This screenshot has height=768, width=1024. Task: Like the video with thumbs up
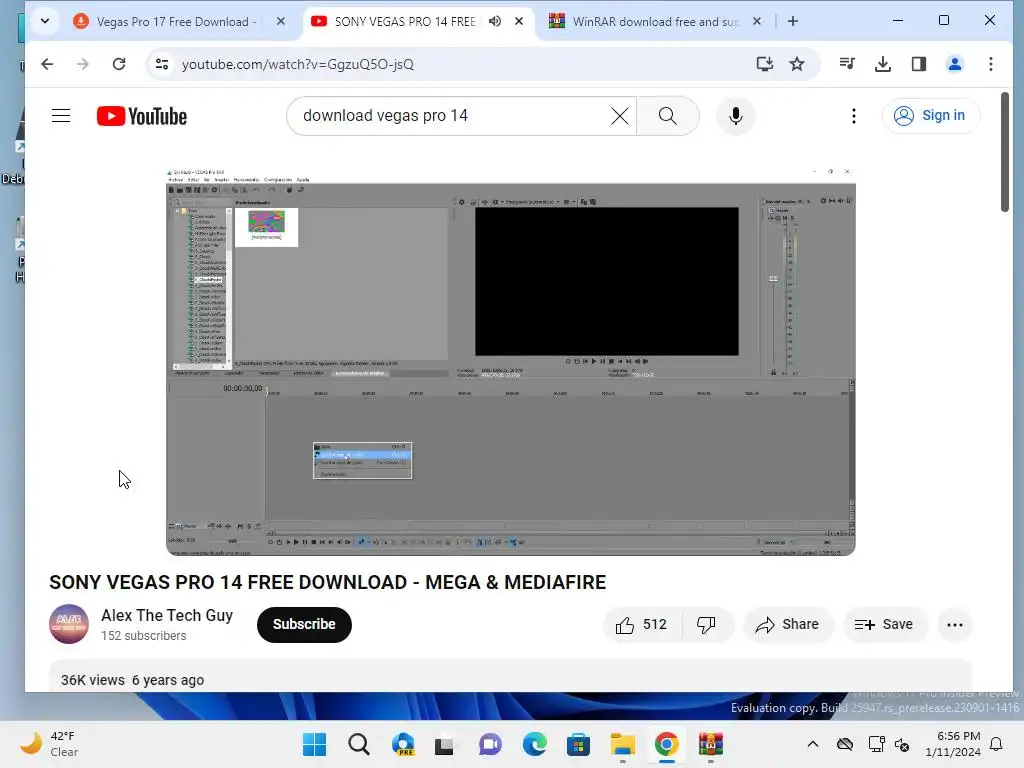click(x=642, y=624)
